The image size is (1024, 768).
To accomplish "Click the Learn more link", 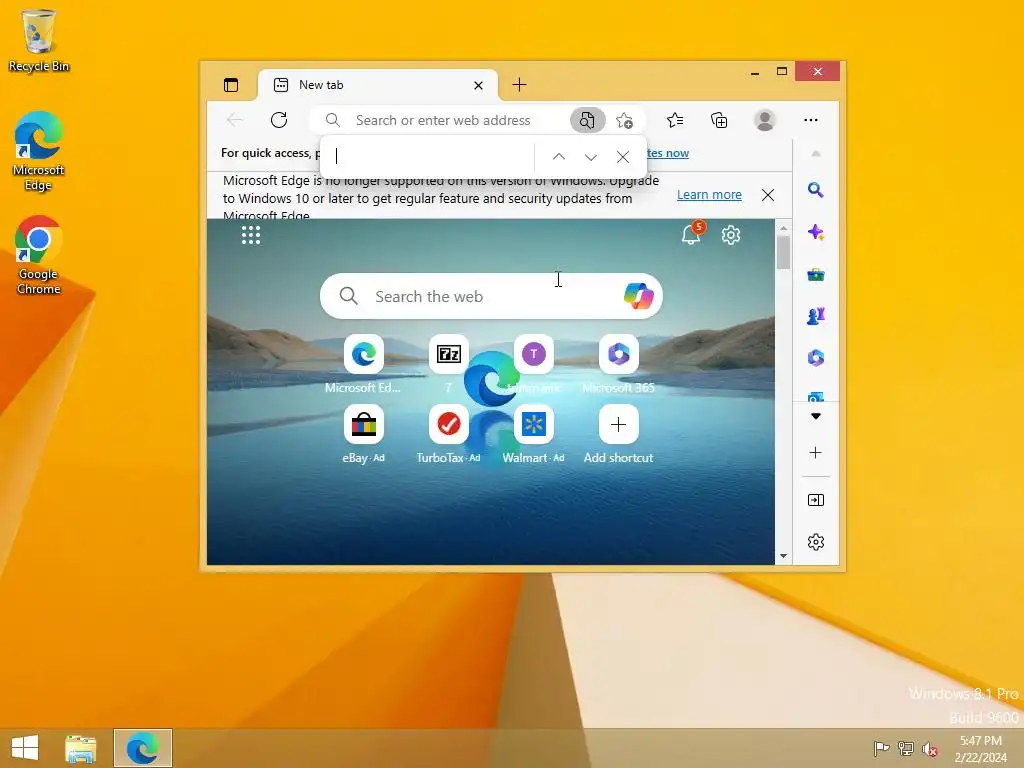I will click(709, 195).
